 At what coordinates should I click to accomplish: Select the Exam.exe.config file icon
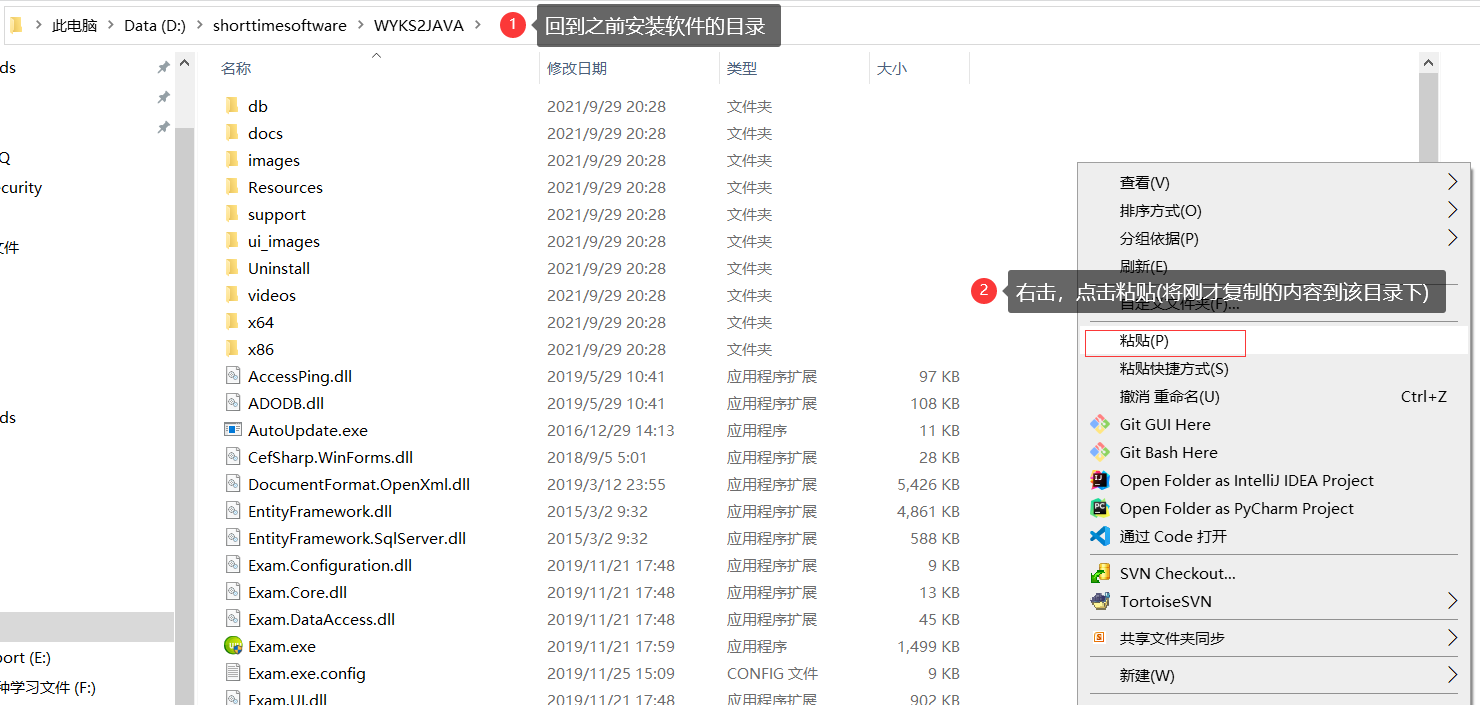233,673
